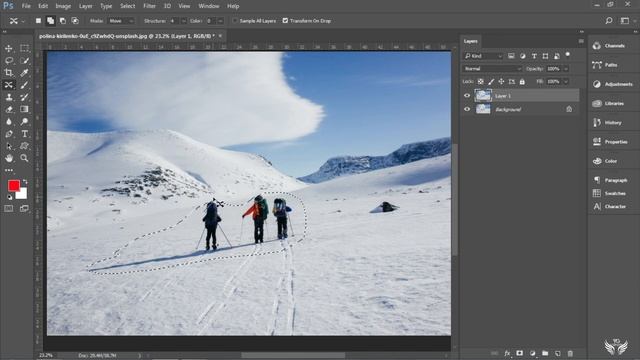Image resolution: width=640 pixels, height=360 pixels.
Task: Toggle type layer filter
Action: (x=534, y=56)
